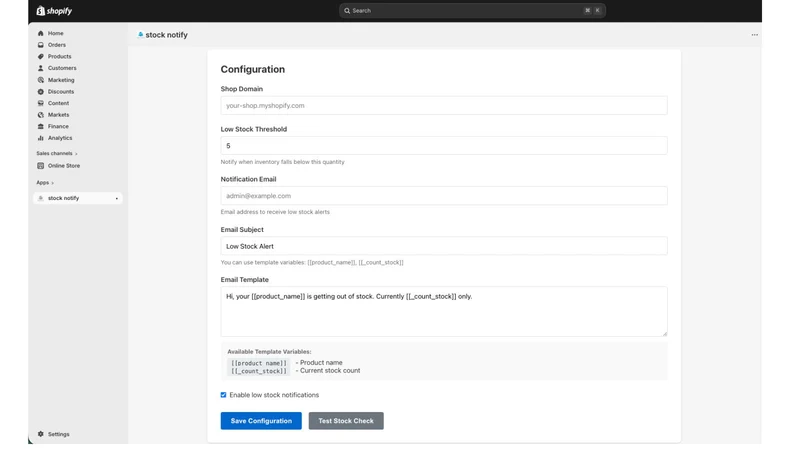Click Save Configuration button
Image resolution: width=800 pixels, height=450 pixels.
261,421
